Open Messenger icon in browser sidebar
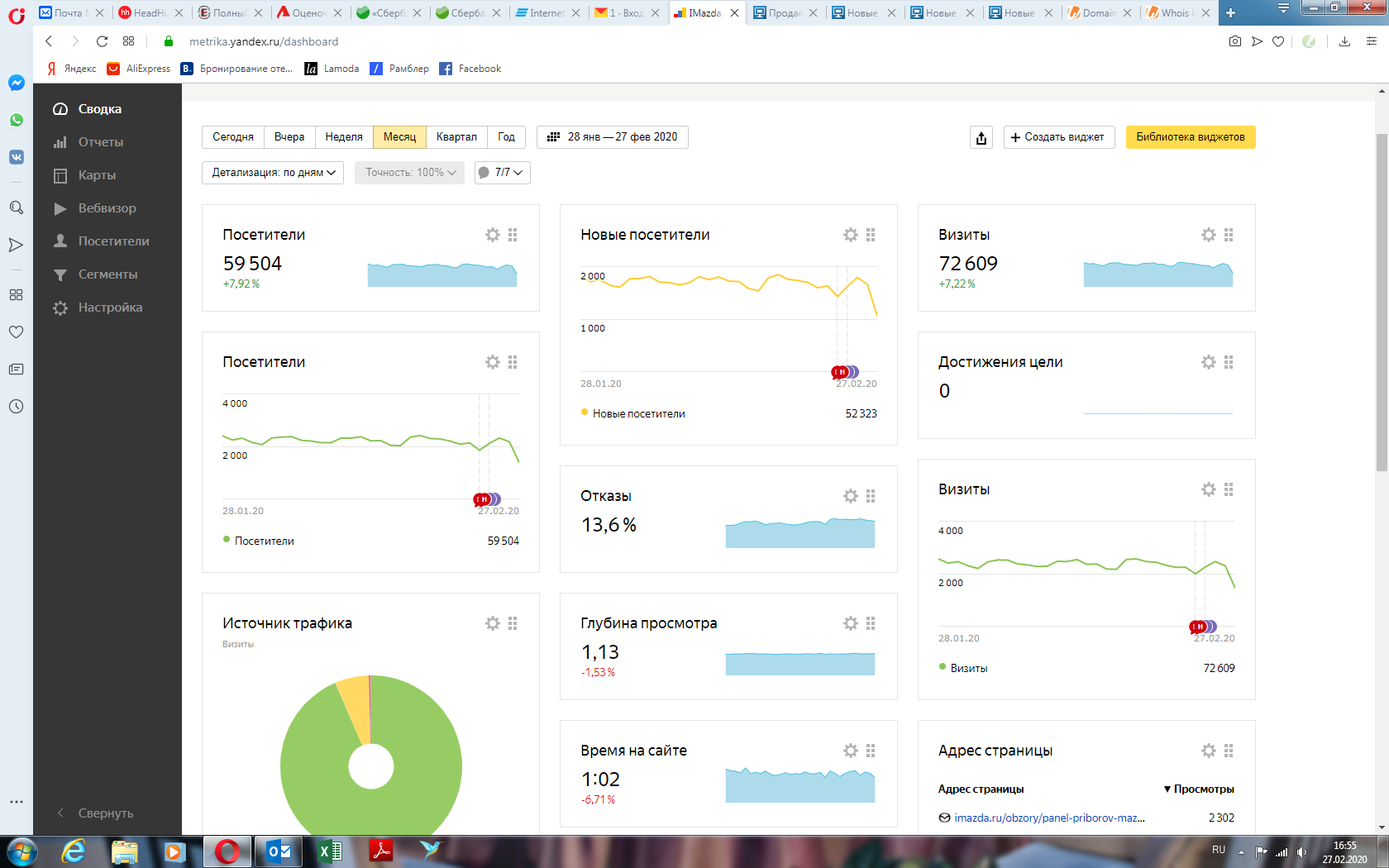The height and width of the screenshot is (868, 1389). click(x=17, y=83)
